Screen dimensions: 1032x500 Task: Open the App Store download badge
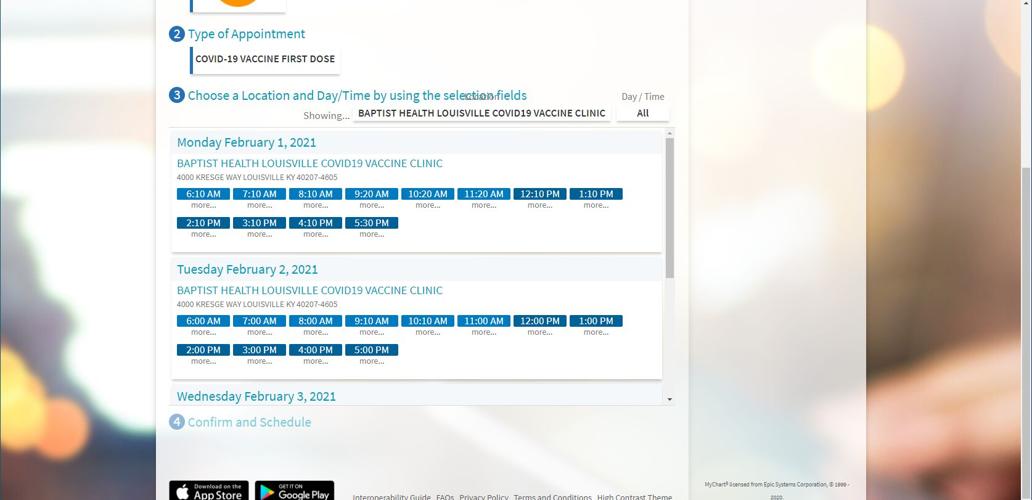[209, 491]
